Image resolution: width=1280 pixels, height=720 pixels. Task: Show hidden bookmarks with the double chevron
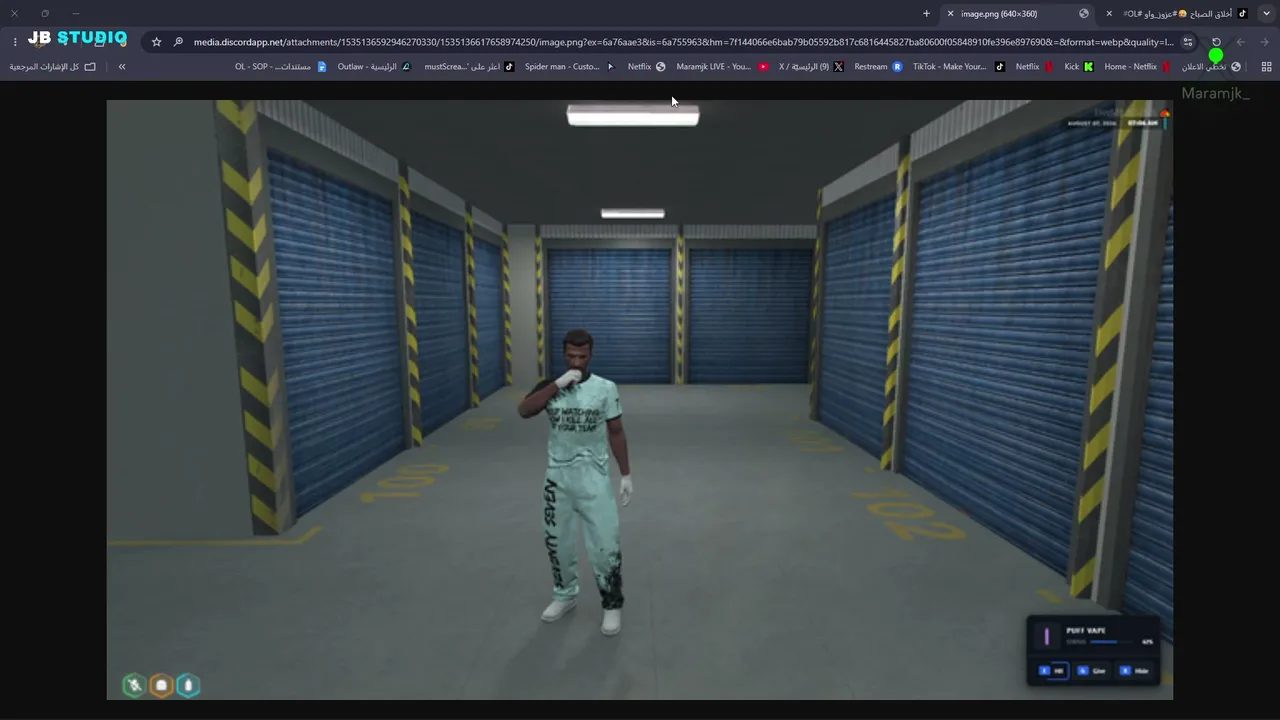pyautogui.click(x=122, y=67)
